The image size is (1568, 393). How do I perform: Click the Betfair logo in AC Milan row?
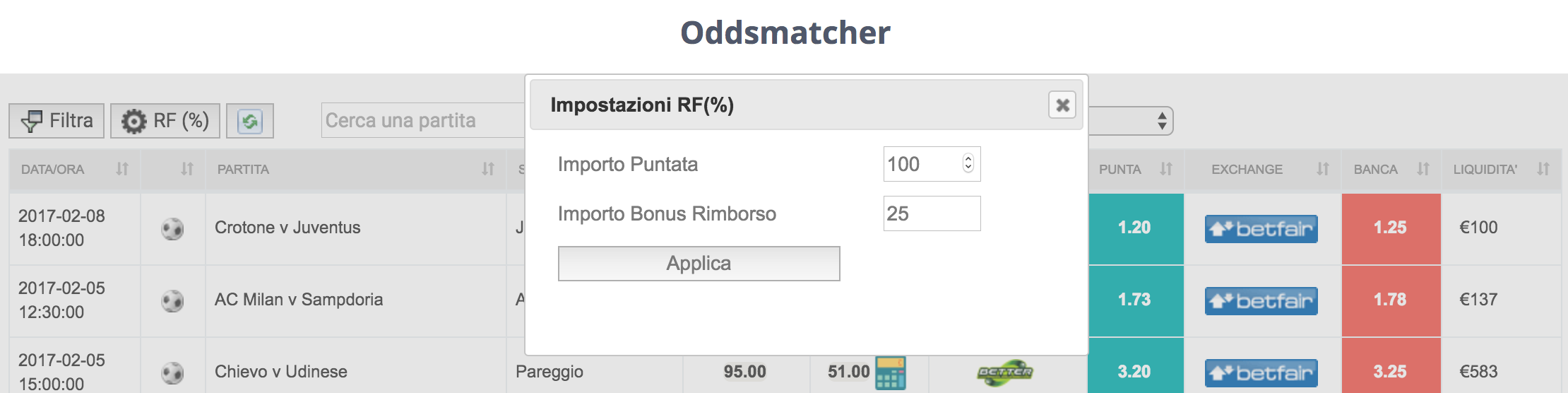point(1261,301)
